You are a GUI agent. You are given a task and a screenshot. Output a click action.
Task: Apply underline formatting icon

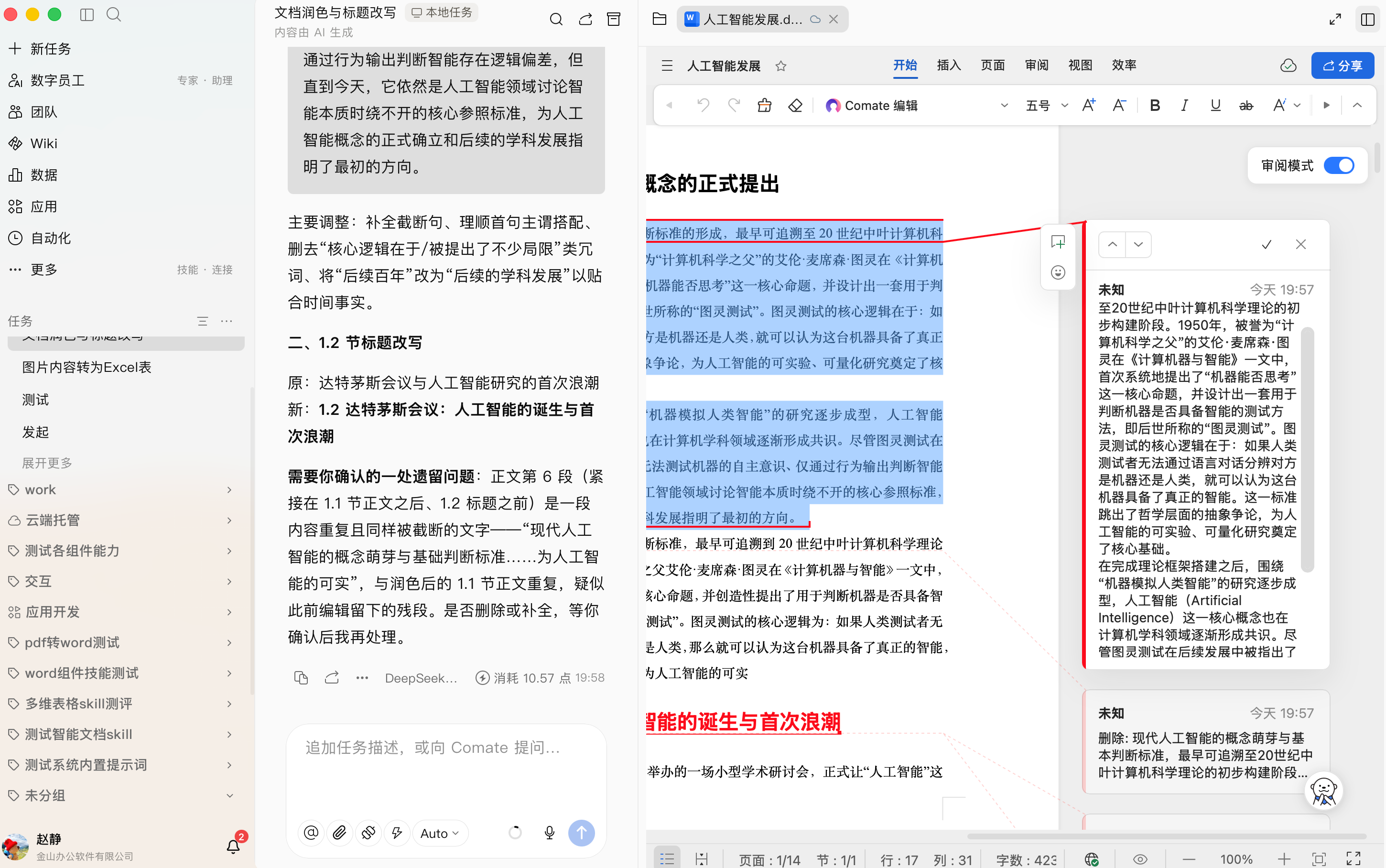[1215, 105]
